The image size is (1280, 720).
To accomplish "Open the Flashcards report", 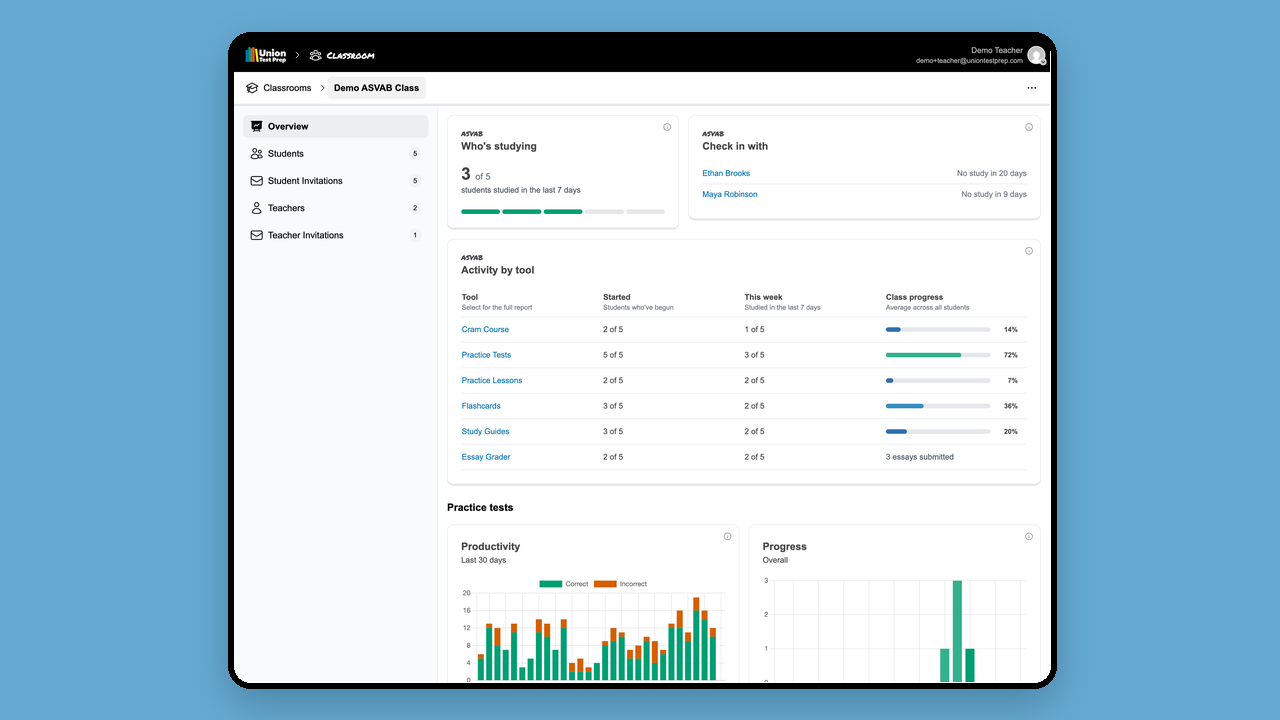I will point(481,406).
